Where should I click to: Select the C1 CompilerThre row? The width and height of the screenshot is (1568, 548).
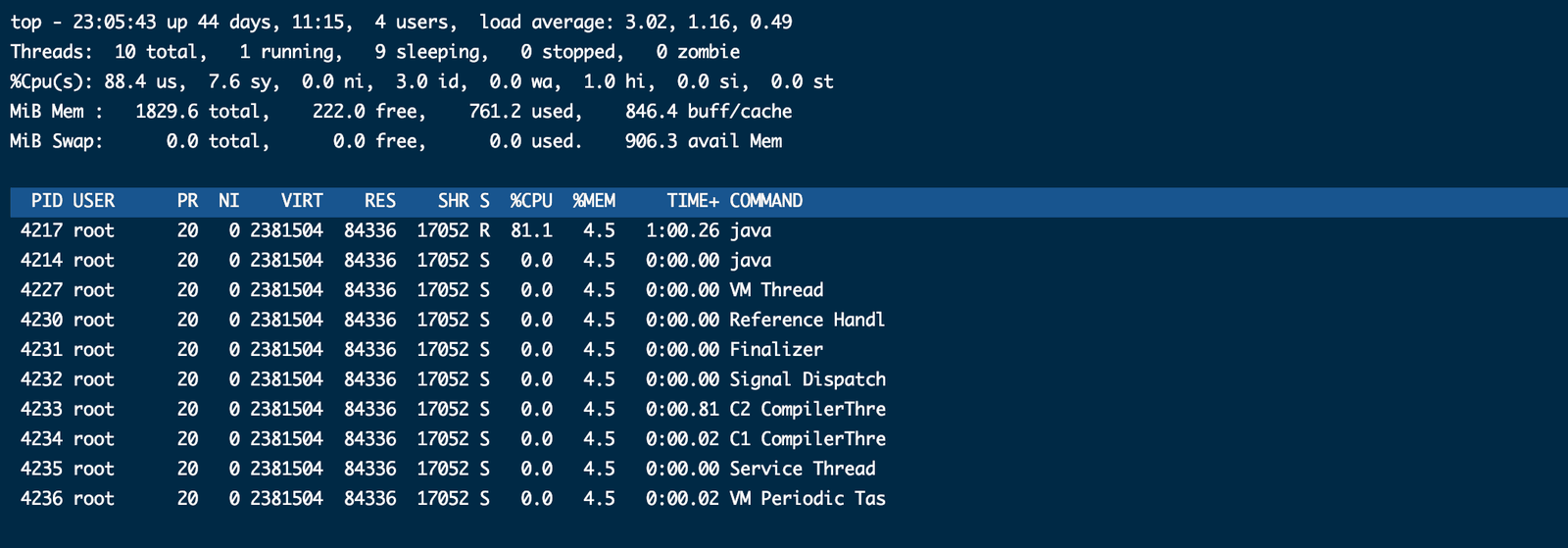453,439
